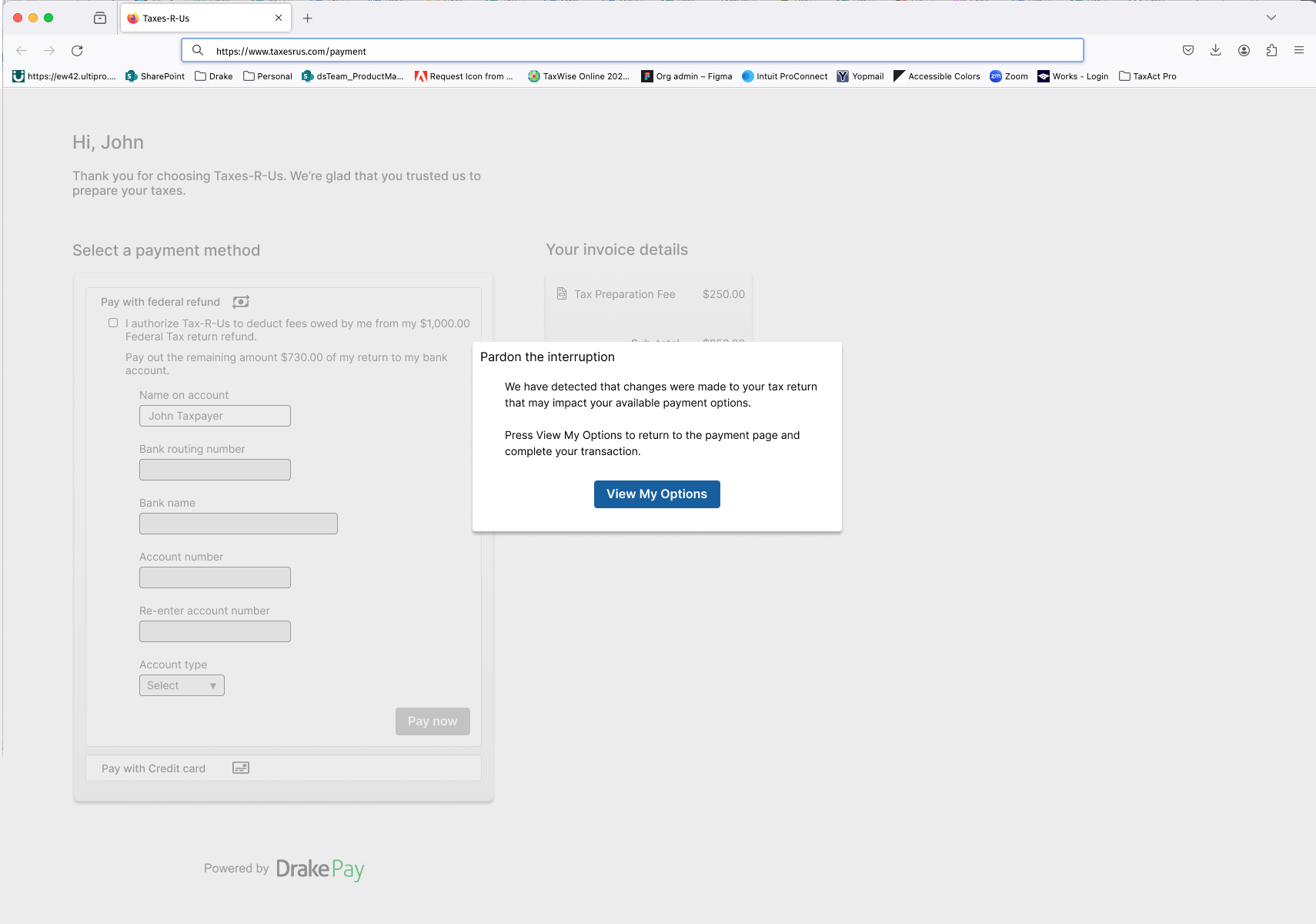Click the Firefox account profile icon
Image resolution: width=1316 pixels, height=924 pixels.
pos(1244,51)
